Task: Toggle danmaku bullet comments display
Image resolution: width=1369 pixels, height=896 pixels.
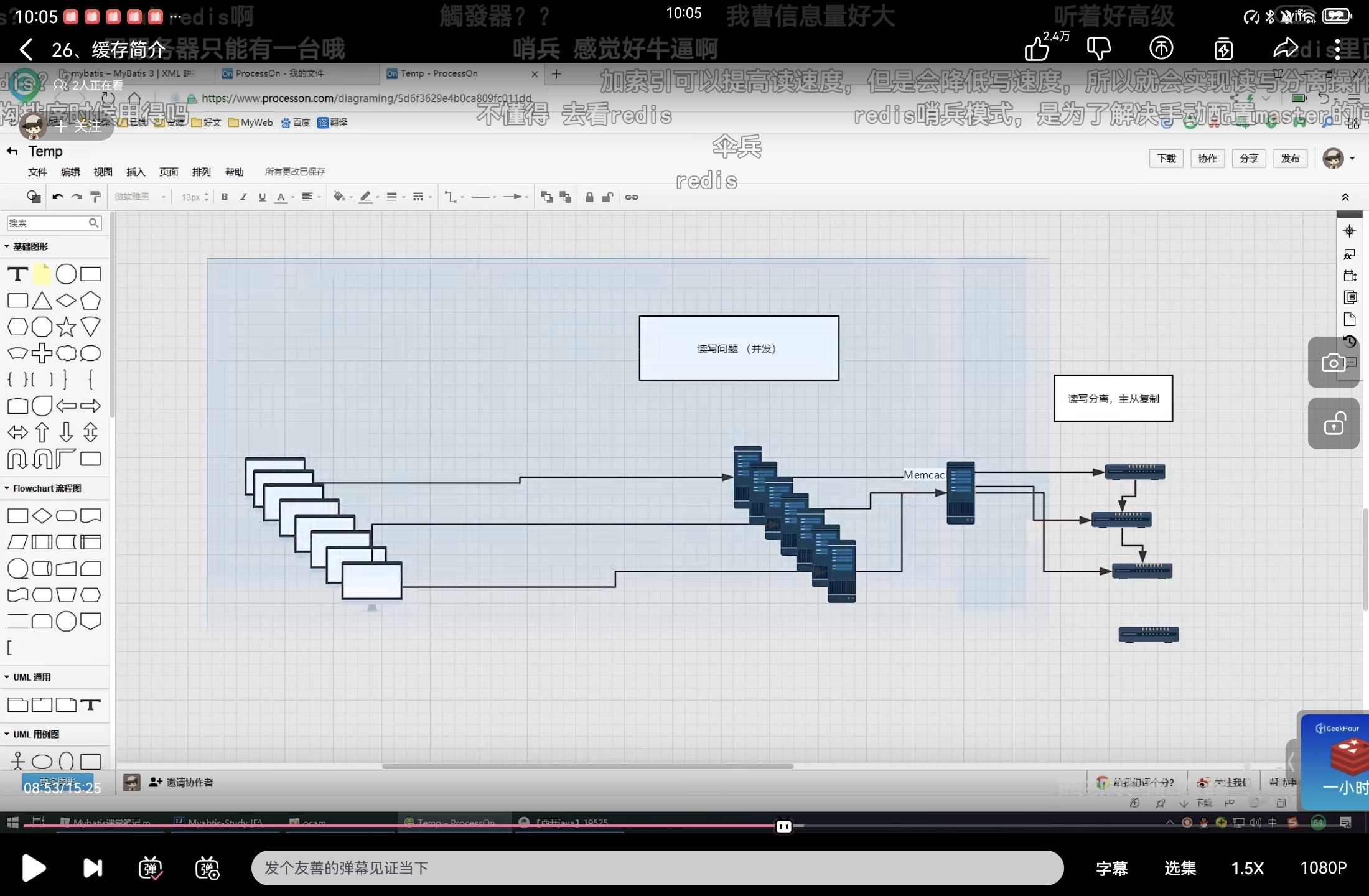Action: (x=150, y=868)
